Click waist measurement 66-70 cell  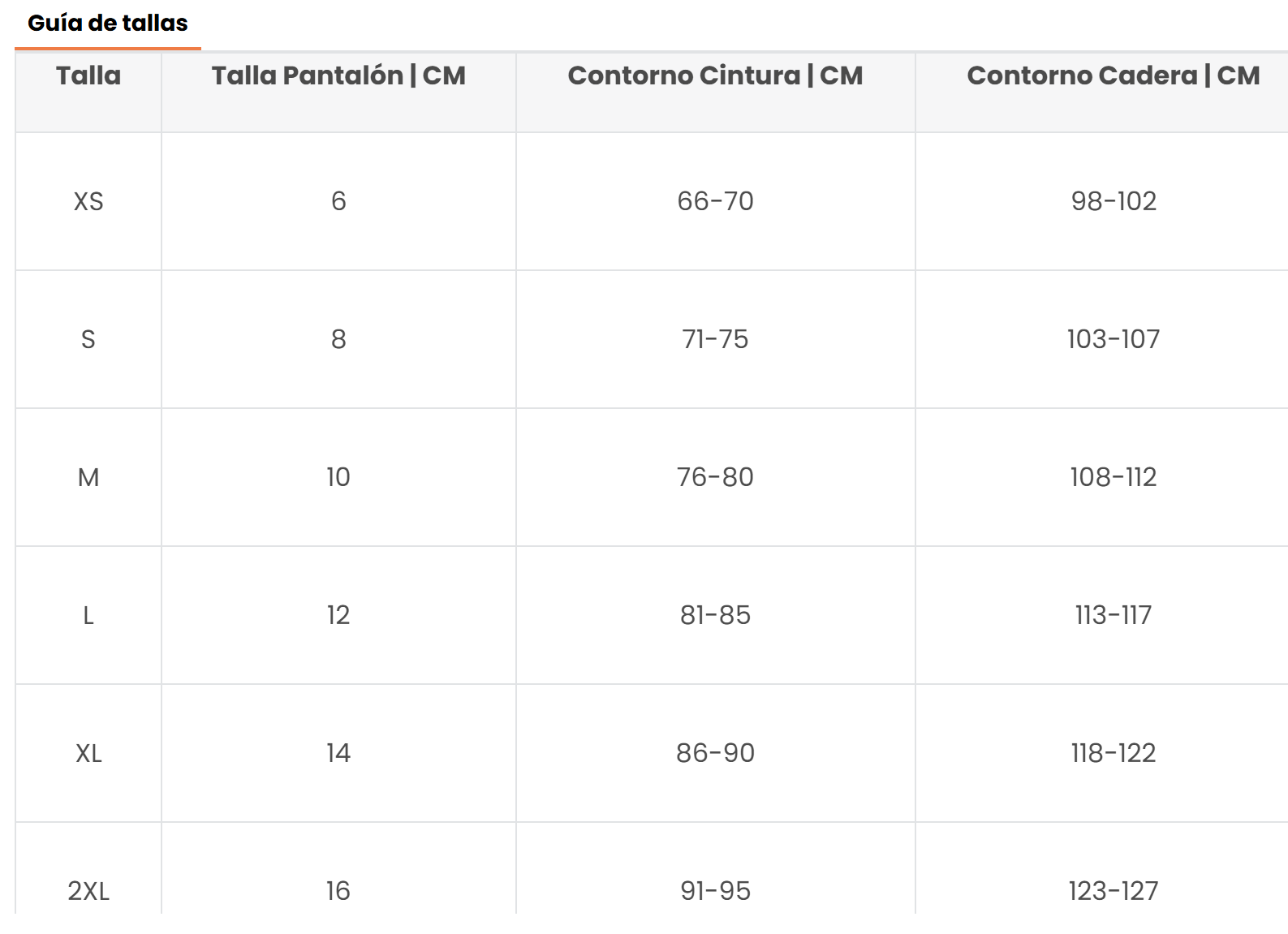click(715, 201)
